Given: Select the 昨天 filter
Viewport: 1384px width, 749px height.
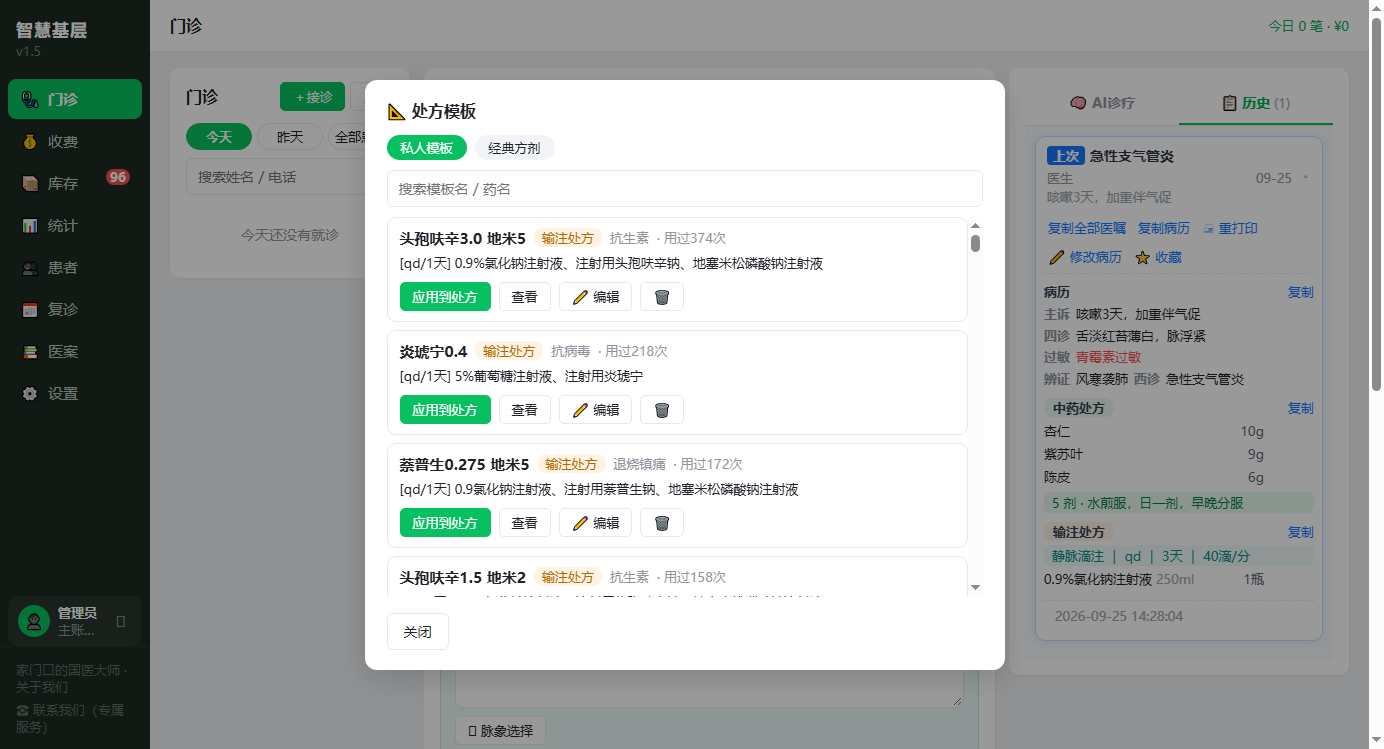Looking at the screenshot, I should point(290,136).
